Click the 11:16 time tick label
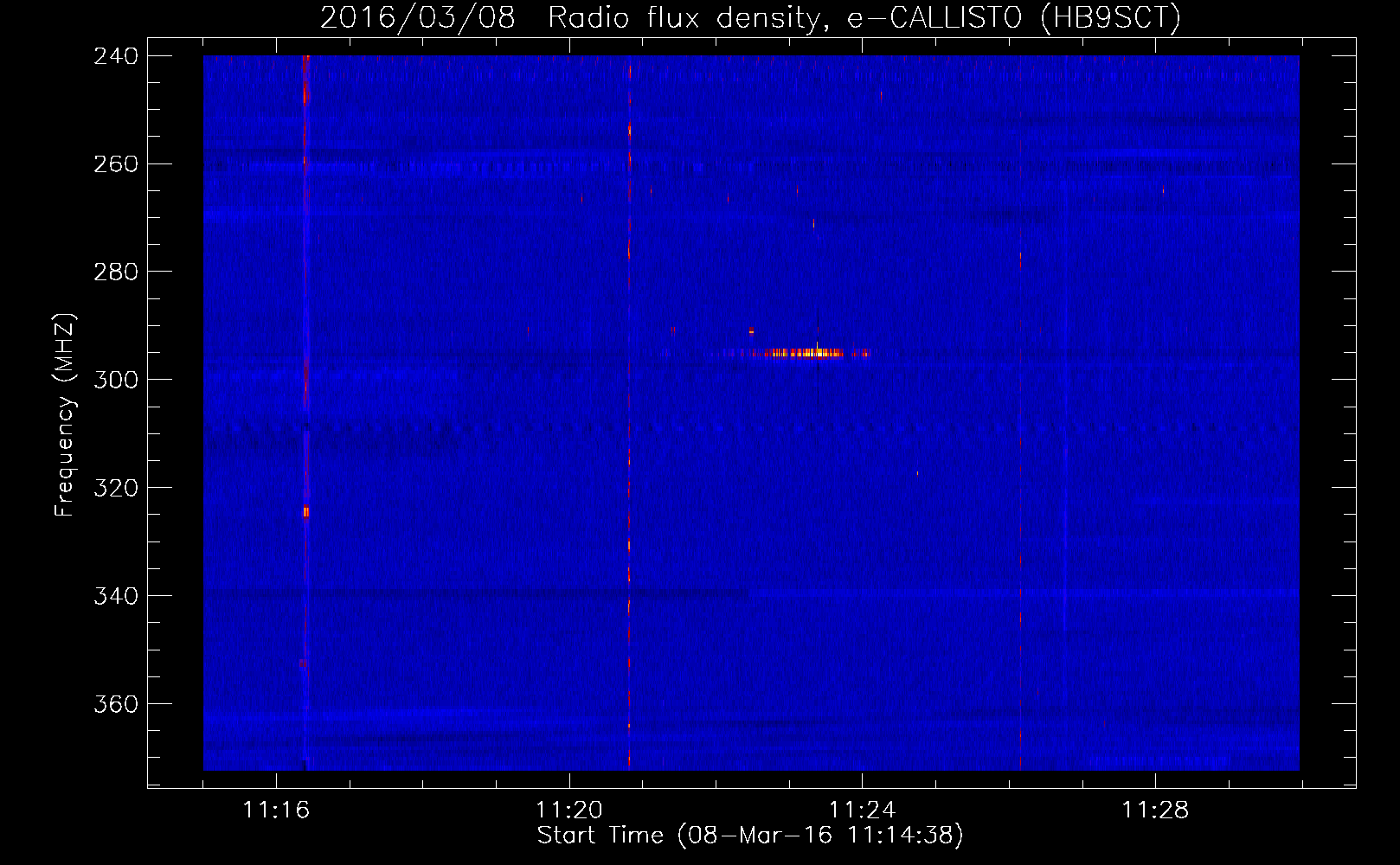This screenshot has height=865, width=1400. pos(276,811)
